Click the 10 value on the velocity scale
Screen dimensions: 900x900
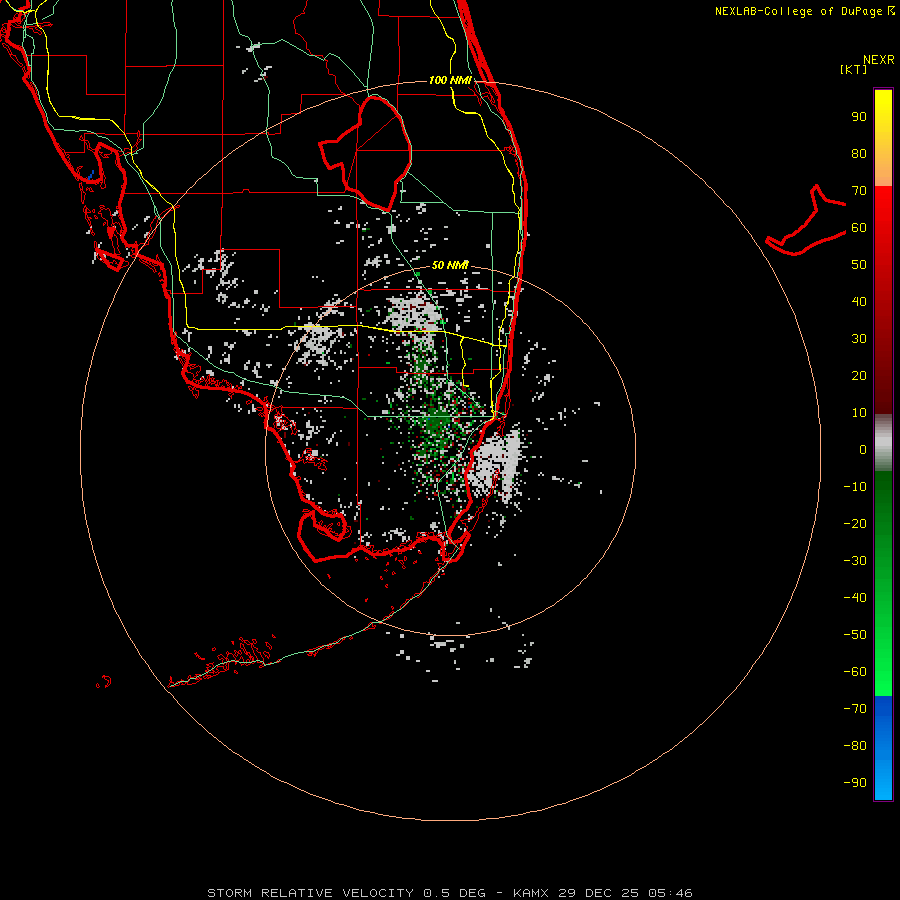pos(859,413)
